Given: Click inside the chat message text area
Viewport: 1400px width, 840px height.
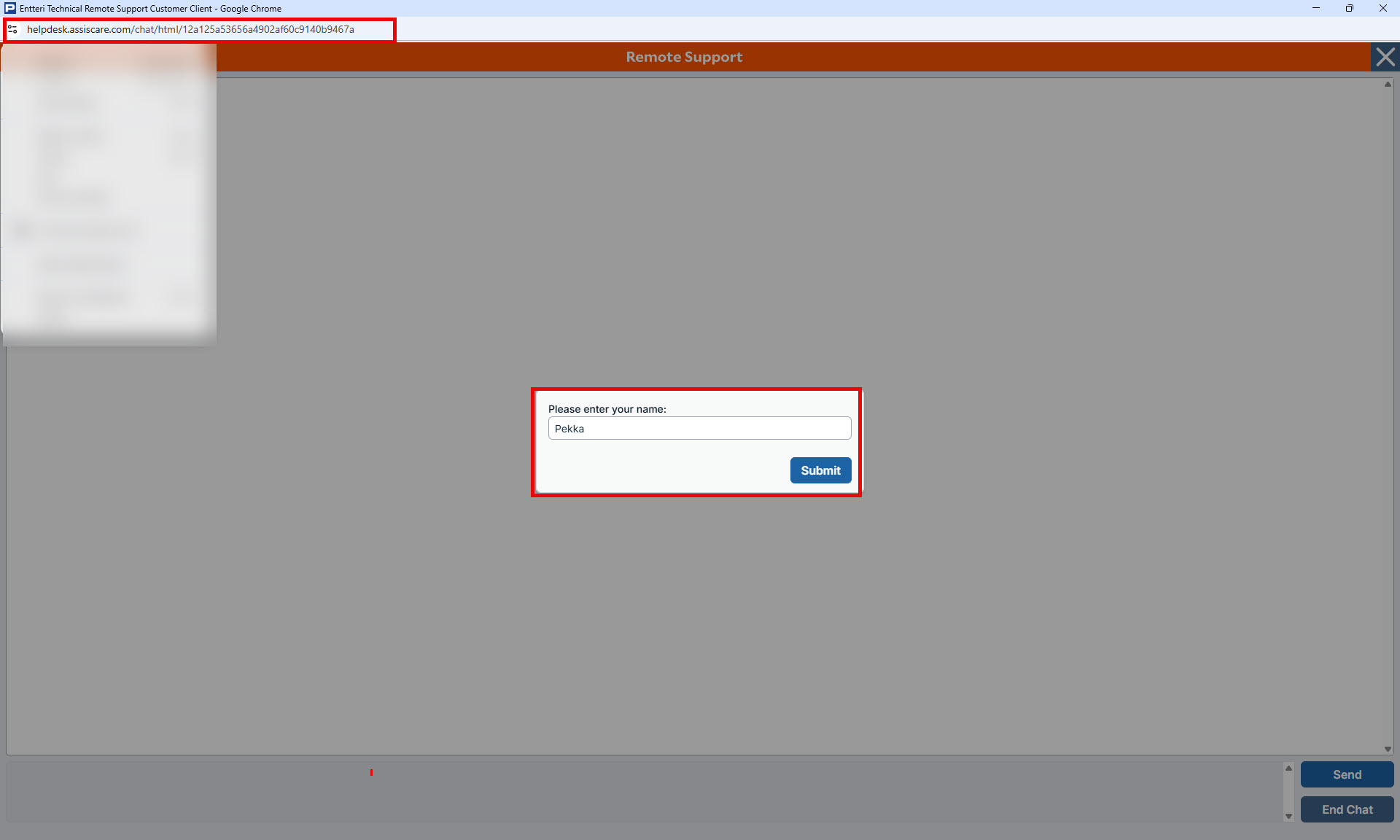Looking at the screenshot, I should tap(644, 792).
